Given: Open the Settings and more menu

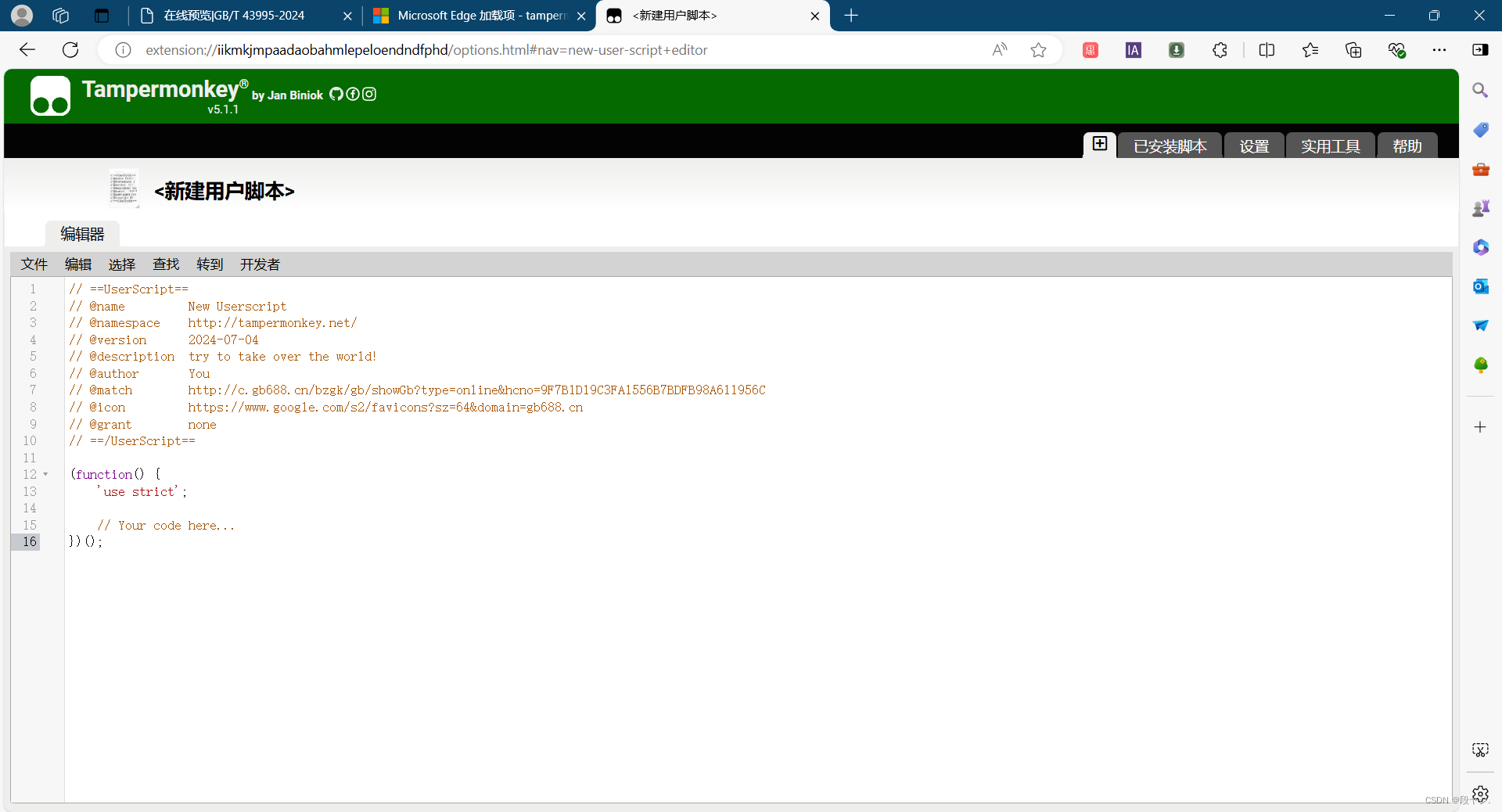Looking at the screenshot, I should pos(1440,49).
